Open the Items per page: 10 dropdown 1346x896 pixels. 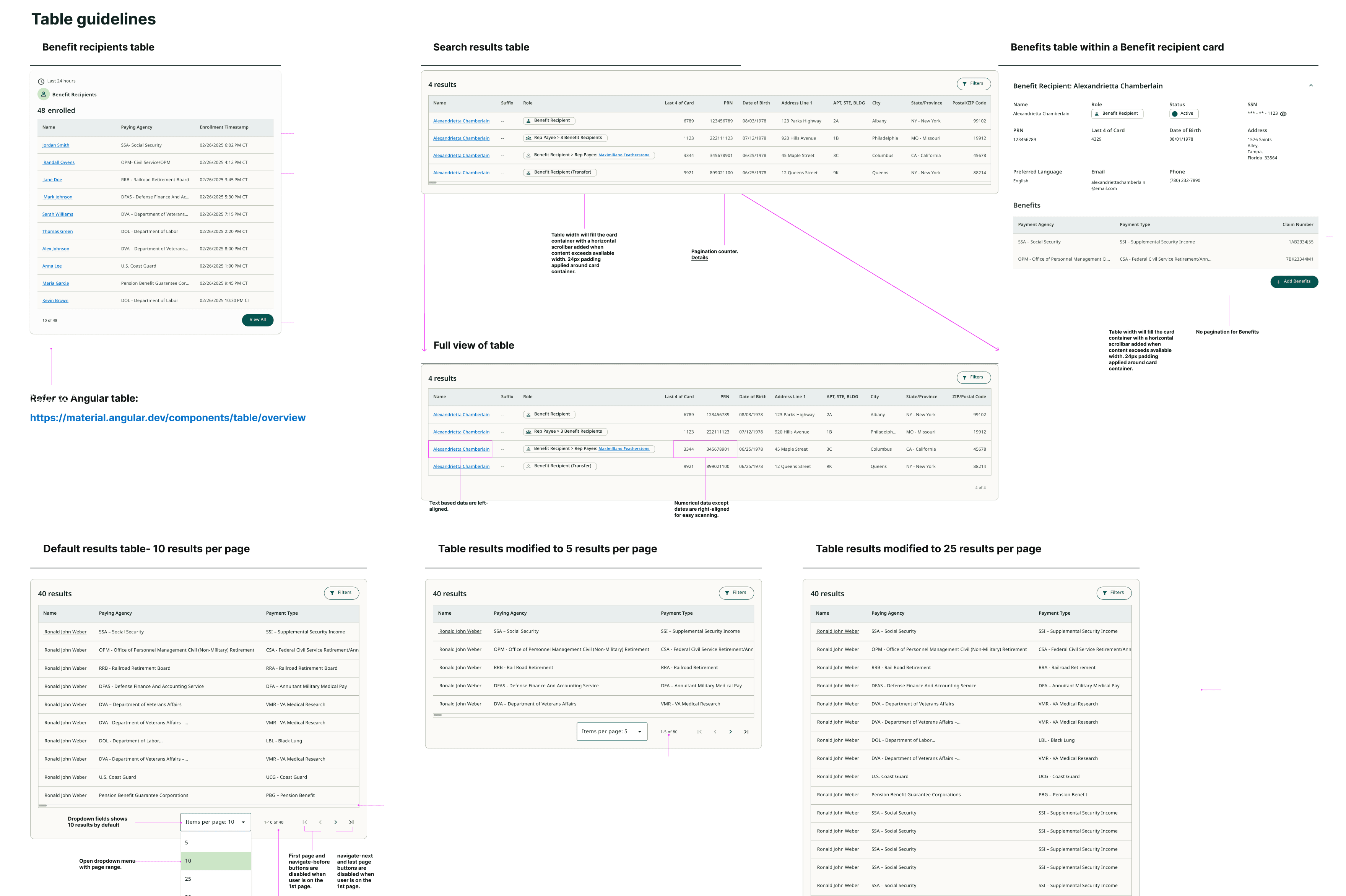pos(215,822)
